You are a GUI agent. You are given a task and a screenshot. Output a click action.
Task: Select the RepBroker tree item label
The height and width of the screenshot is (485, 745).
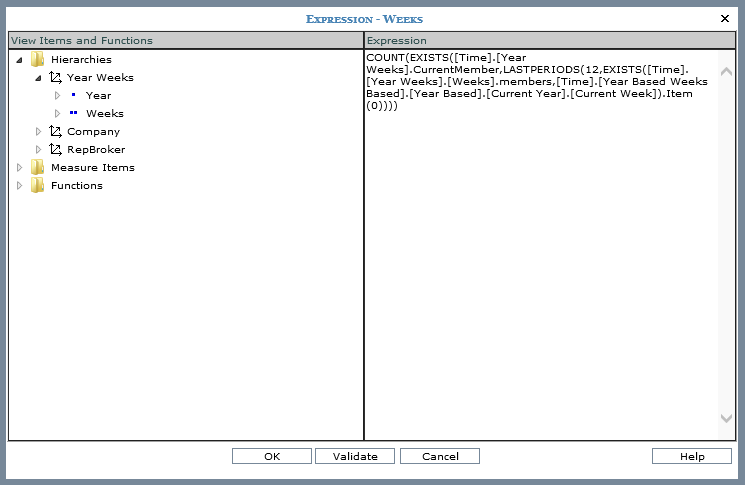[96, 150]
